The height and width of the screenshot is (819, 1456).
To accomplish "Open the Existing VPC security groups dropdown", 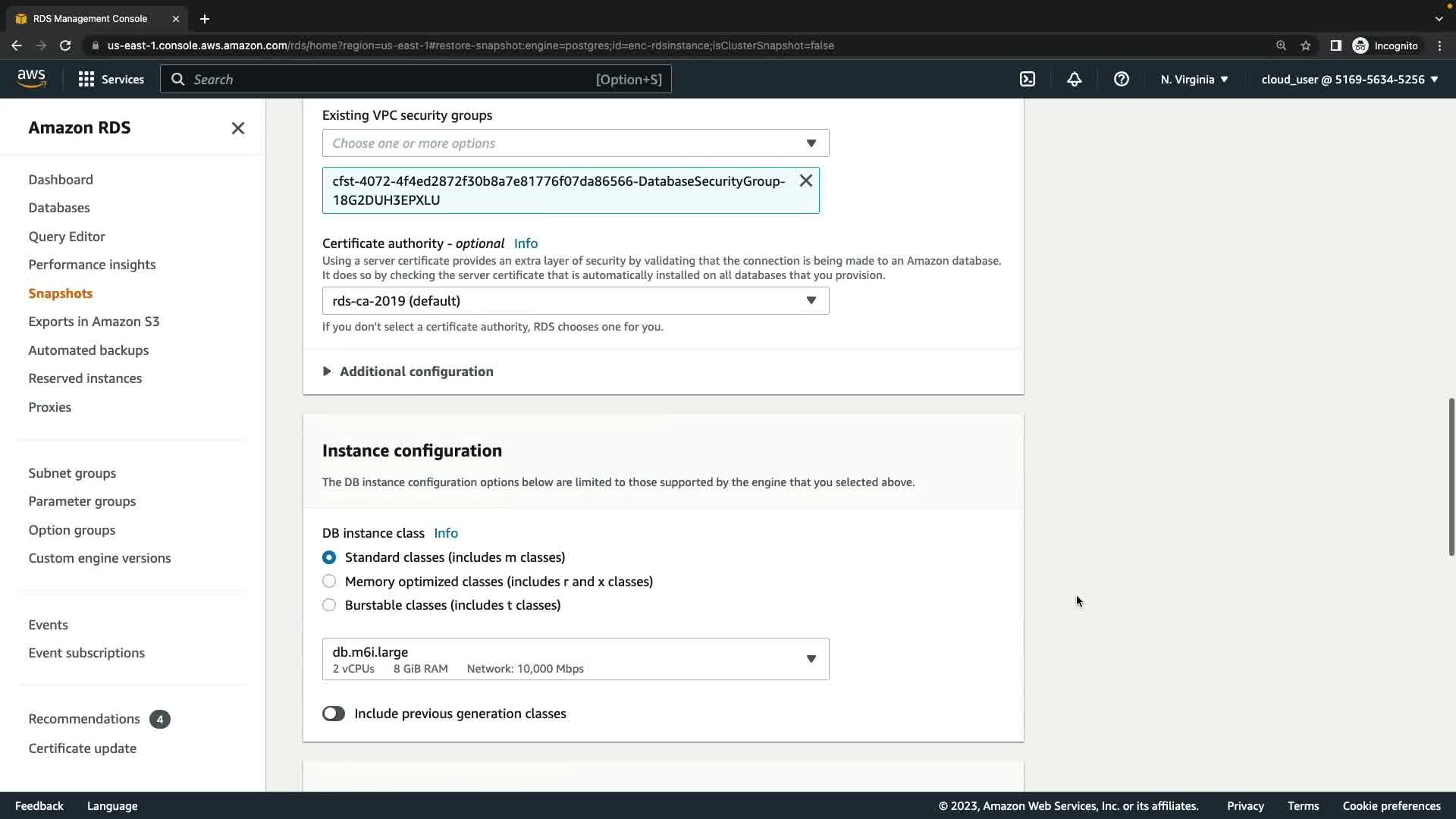I will pos(575,143).
